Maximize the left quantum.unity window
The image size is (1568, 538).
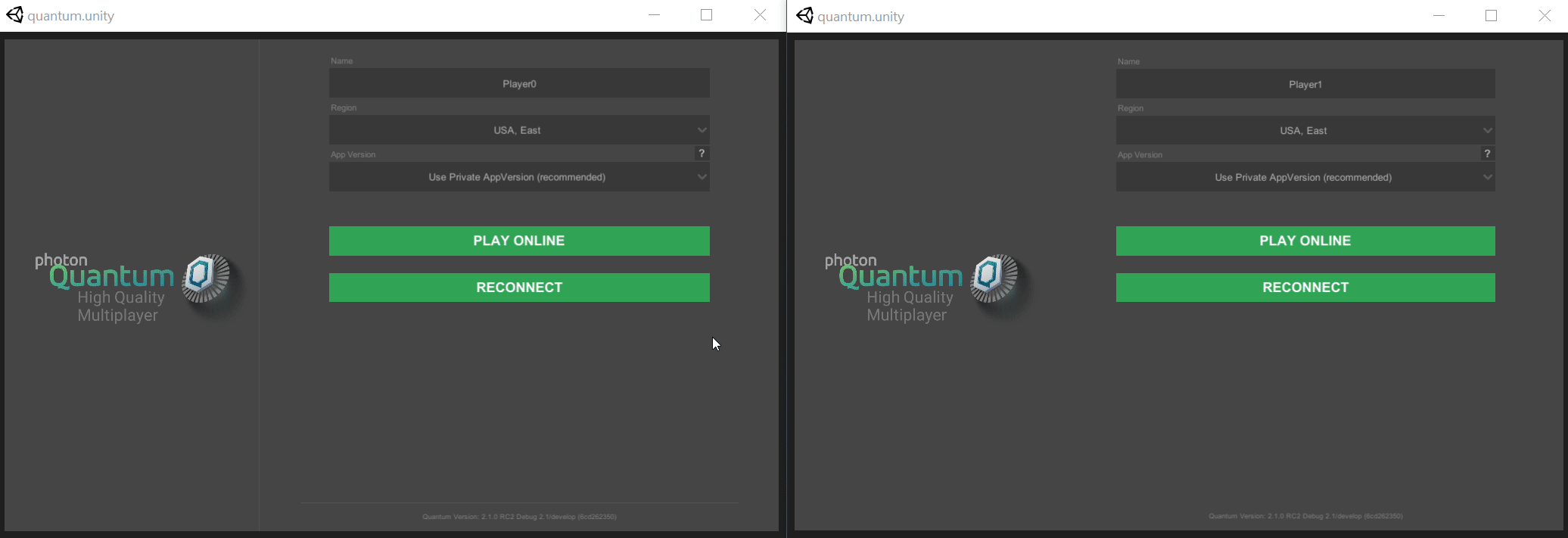tap(706, 15)
